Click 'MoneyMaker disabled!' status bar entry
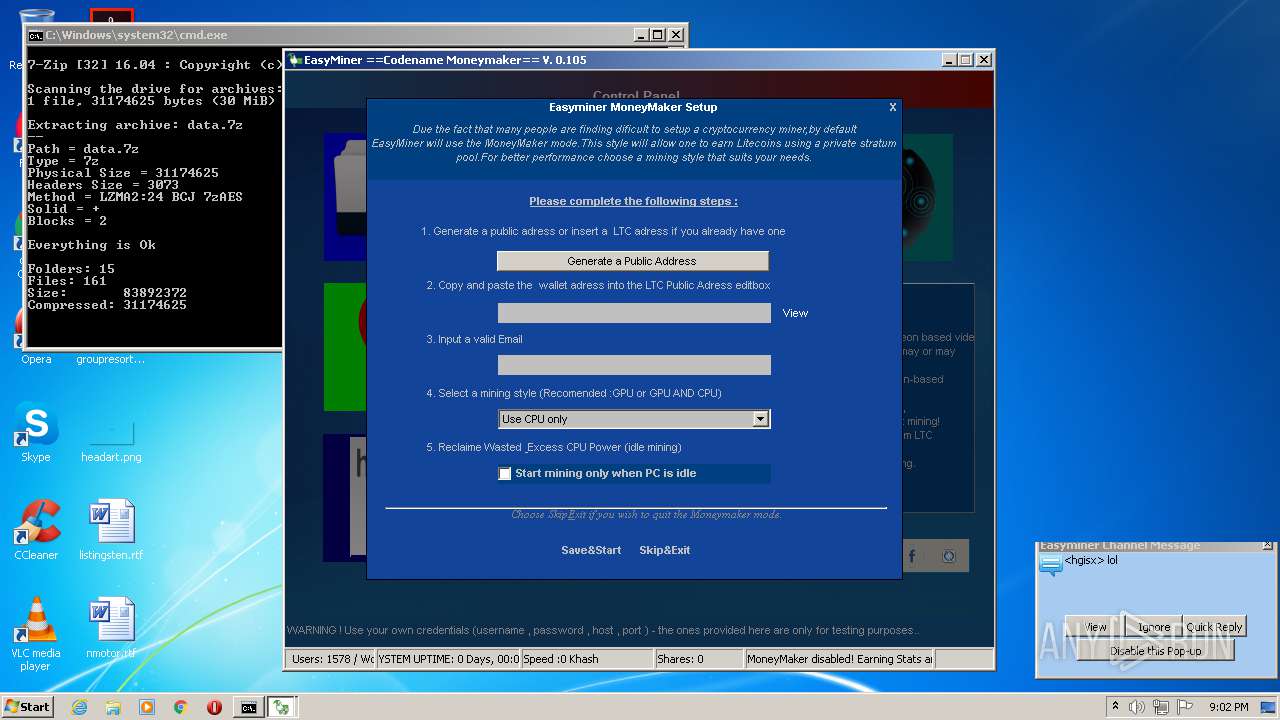The height and width of the screenshot is (720, 1280). (840, 659)
